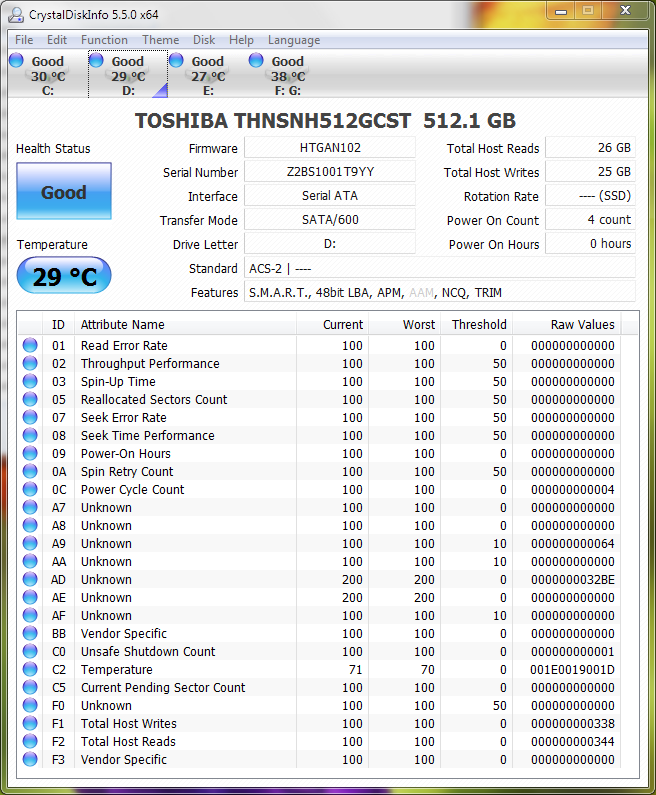Click the status orb beside Temperature attribute row
The image size is (656, 795).
[30, 670]
